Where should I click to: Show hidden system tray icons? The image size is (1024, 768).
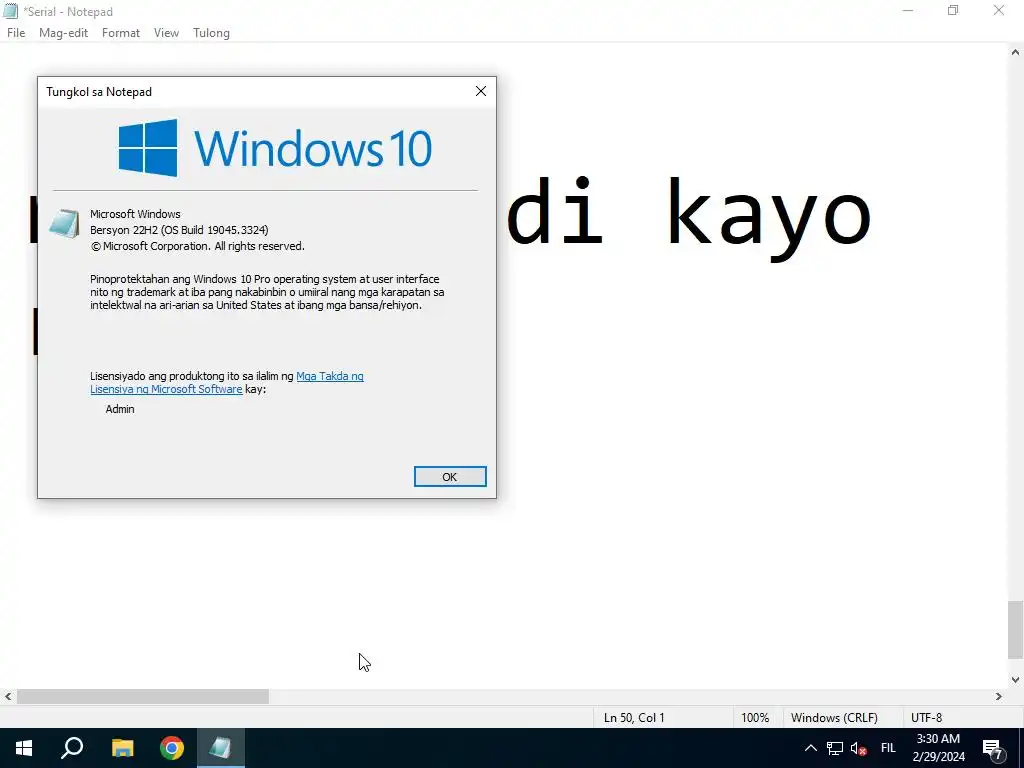[x=810, y=748]
